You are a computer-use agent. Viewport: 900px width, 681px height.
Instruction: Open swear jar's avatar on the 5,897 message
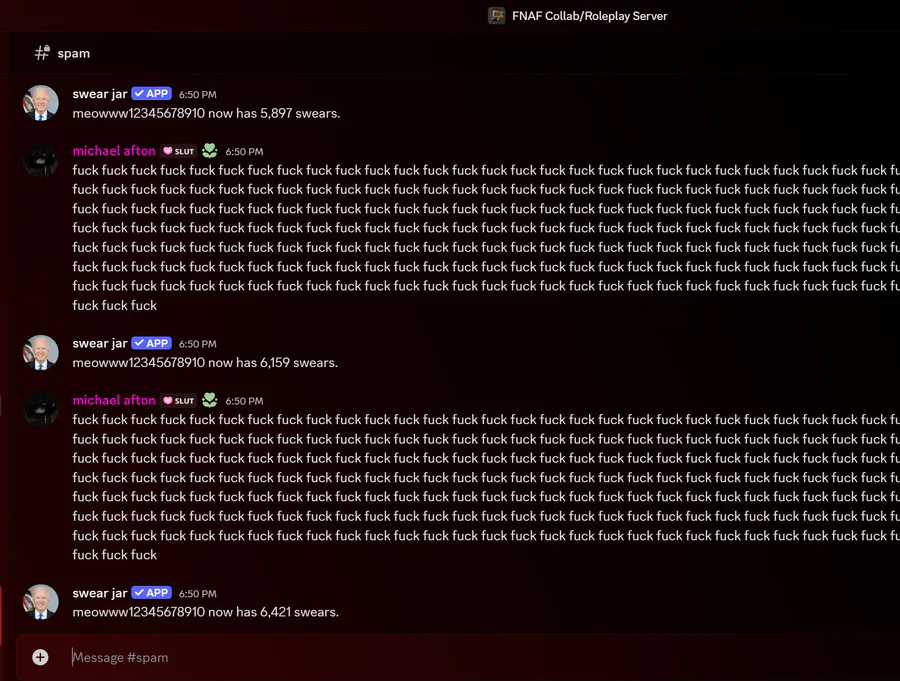coord(41,103)
